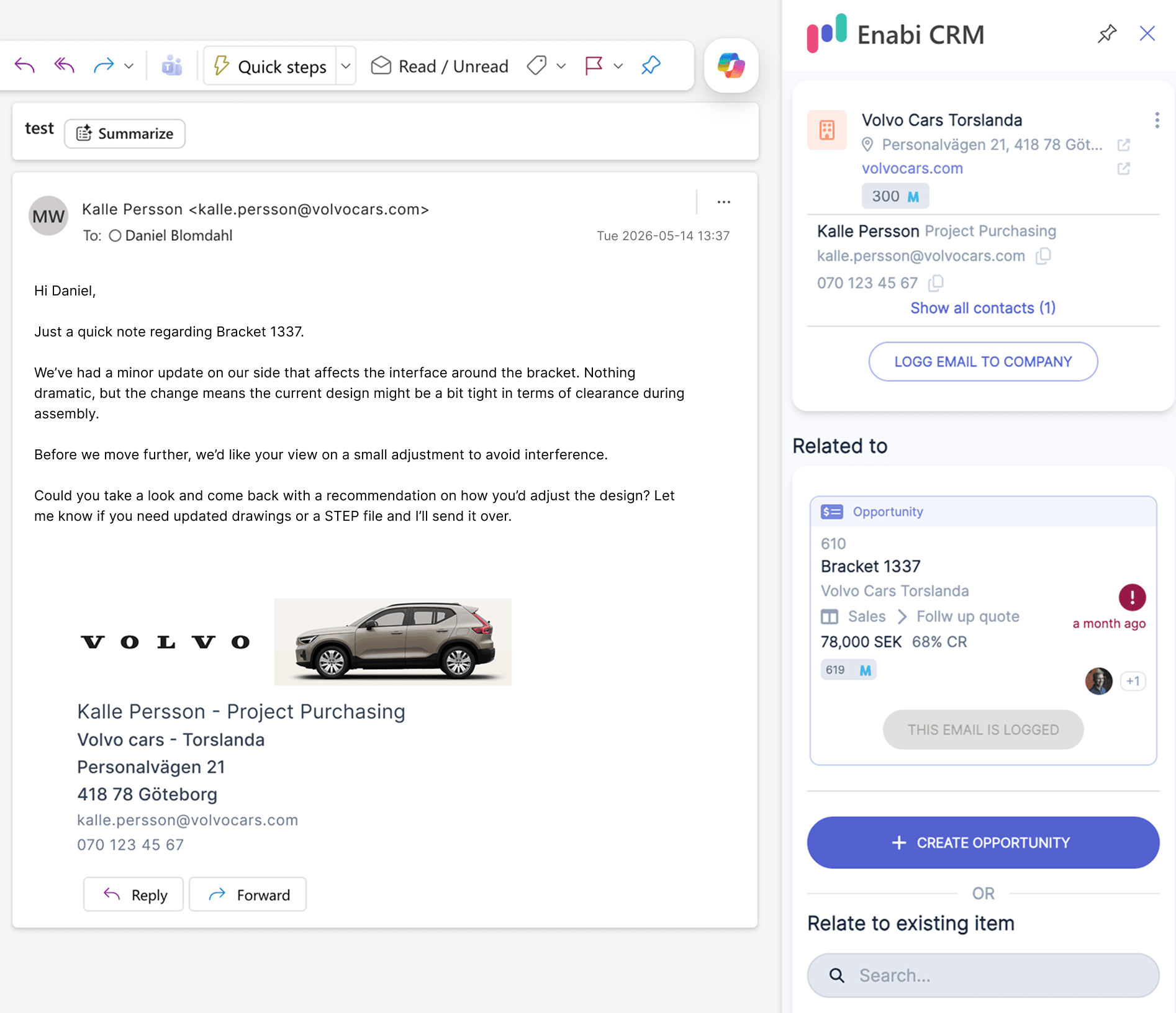1176x1013 pixels.
Task: Toggle Read / Unread status
Action: [440, 66]
